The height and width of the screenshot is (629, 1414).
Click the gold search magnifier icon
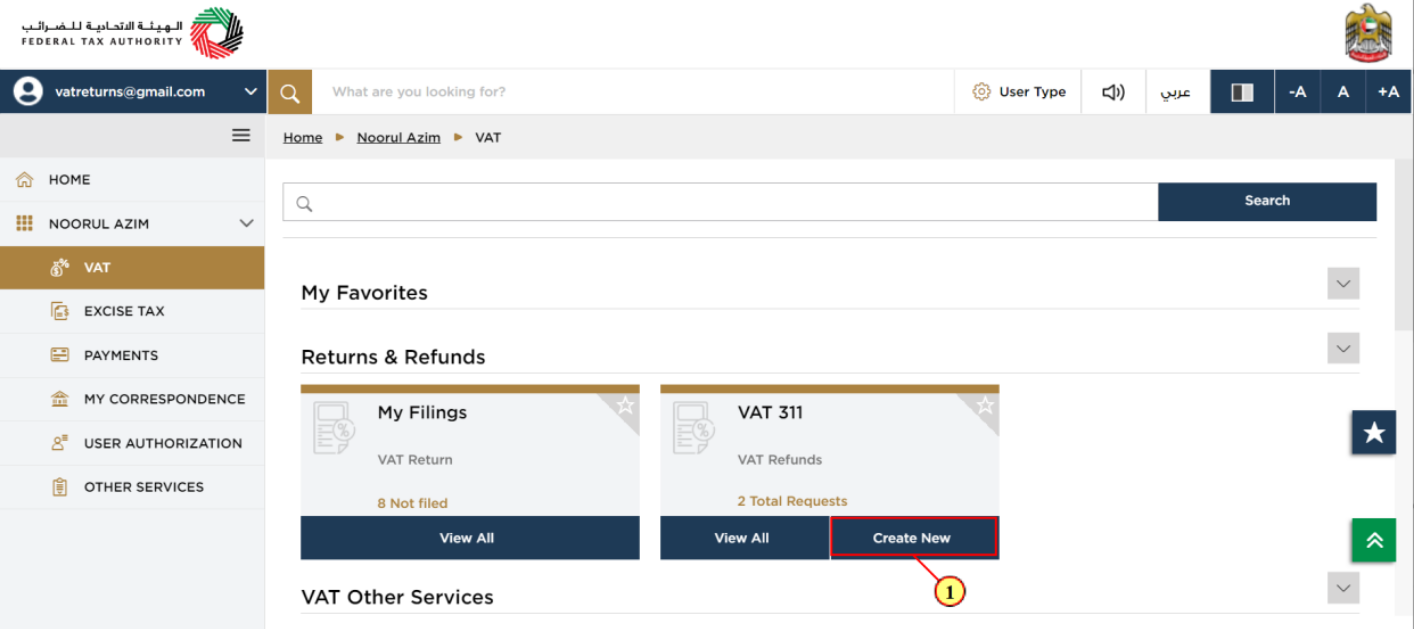coord(290,92)
